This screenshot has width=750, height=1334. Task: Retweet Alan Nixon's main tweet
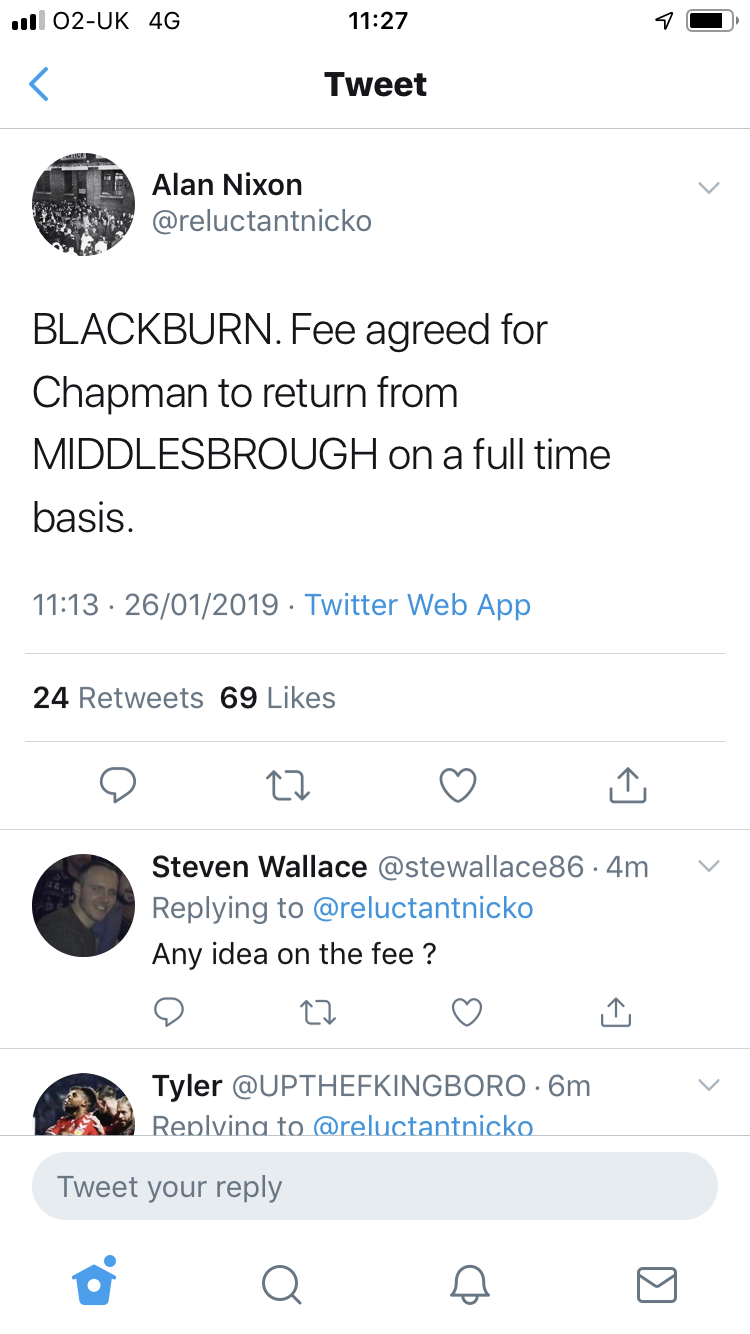(x=290, y=786)
